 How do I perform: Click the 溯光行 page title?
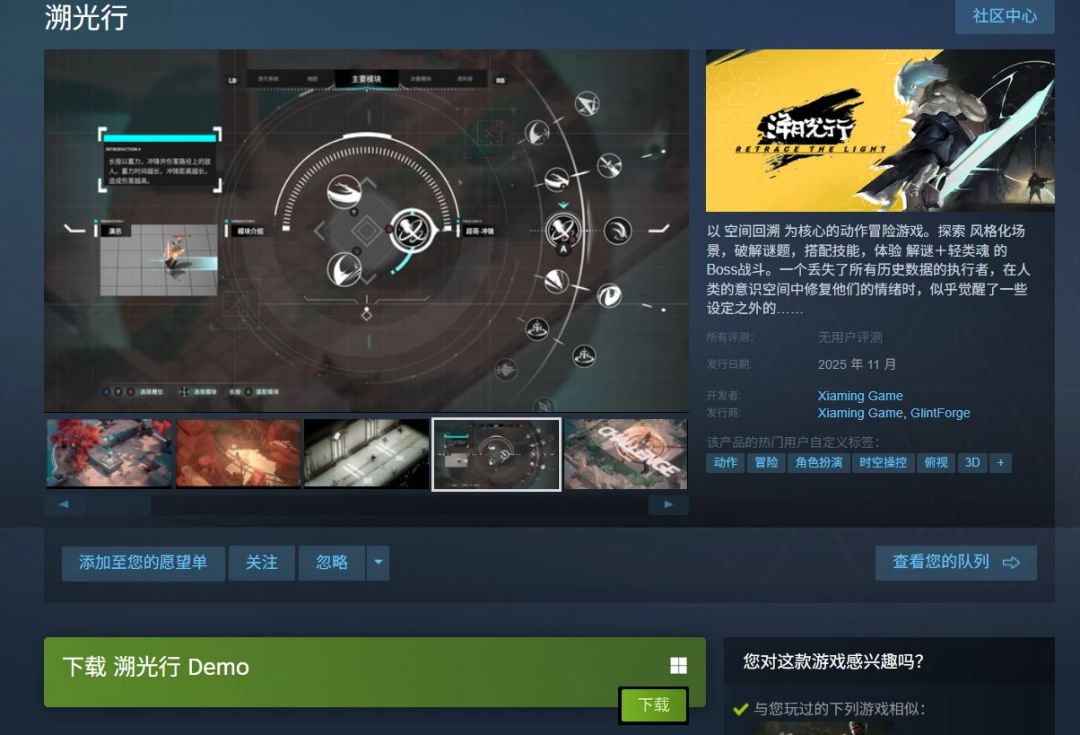click(86, 17)
